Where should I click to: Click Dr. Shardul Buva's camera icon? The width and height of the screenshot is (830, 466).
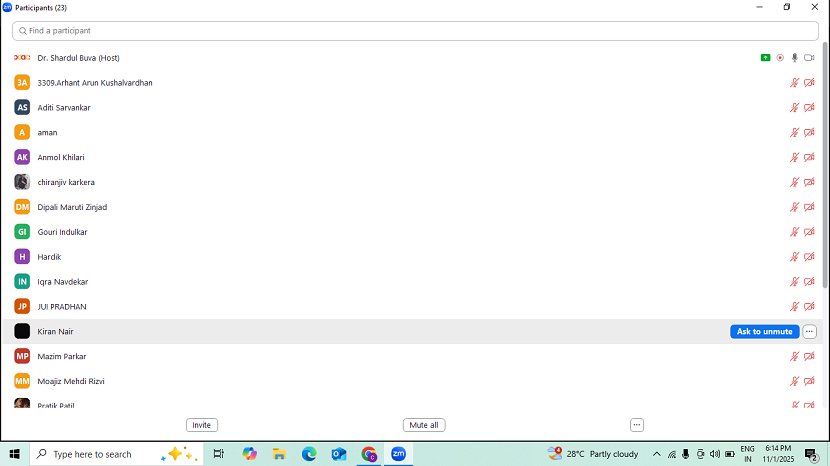click(x=809, y=58)
